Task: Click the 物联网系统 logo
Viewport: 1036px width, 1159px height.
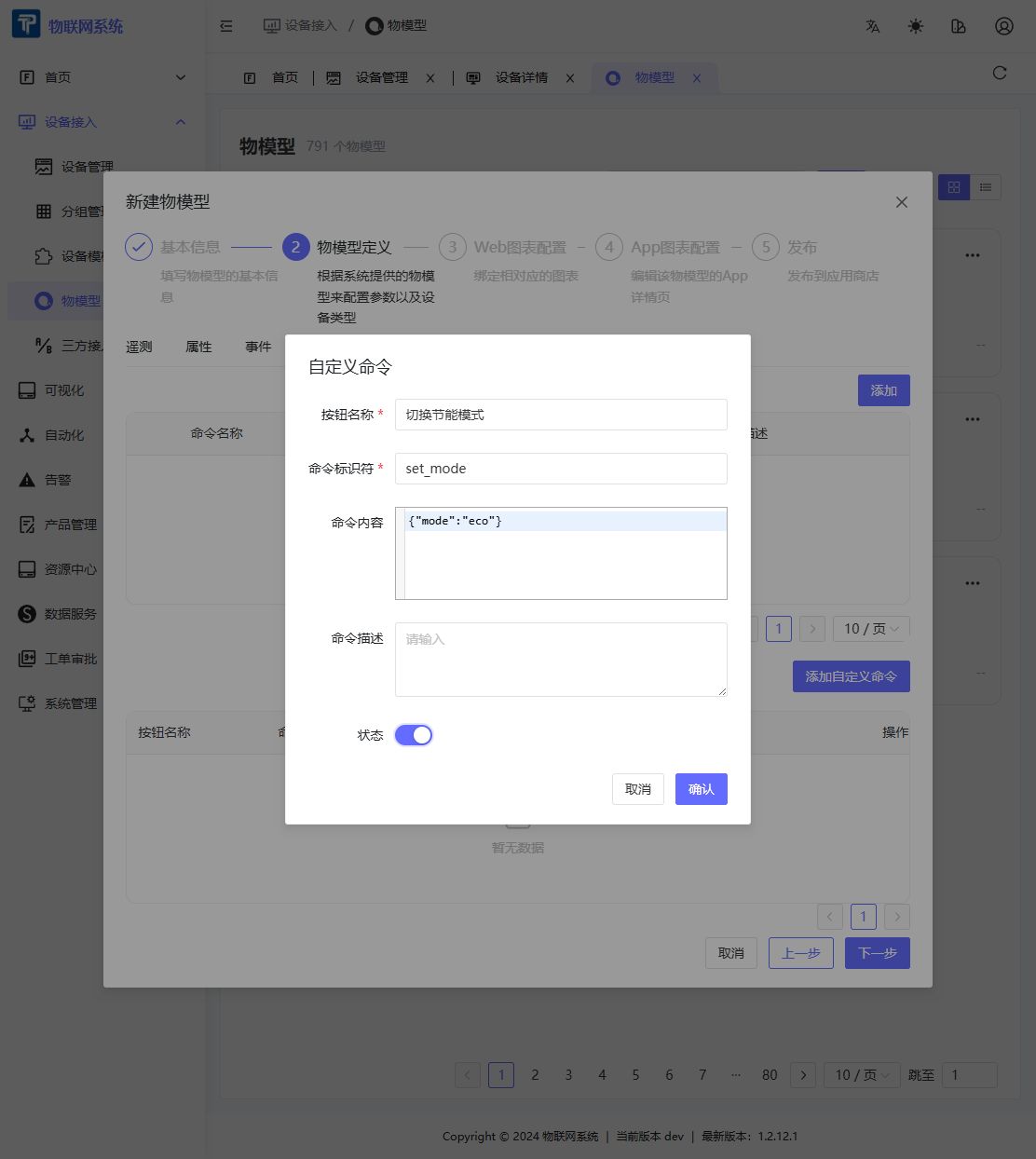Action: (x=68, y=25)
